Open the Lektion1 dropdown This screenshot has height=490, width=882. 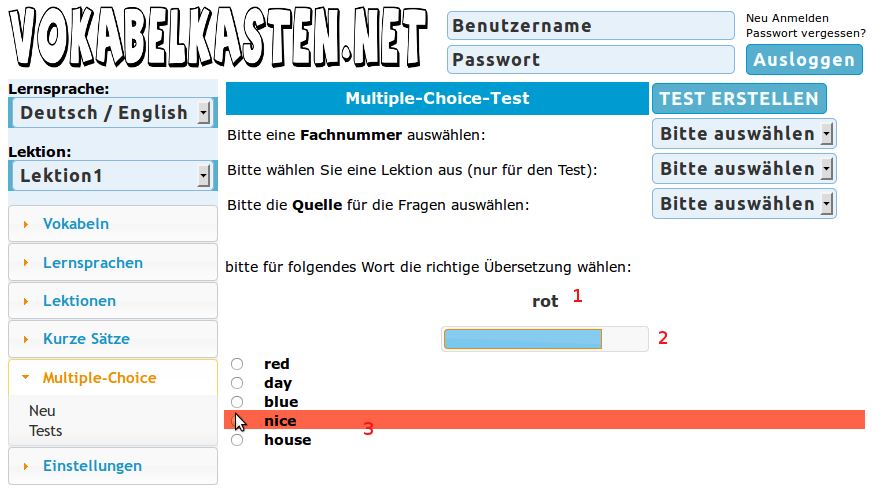[x=112, y=176]
